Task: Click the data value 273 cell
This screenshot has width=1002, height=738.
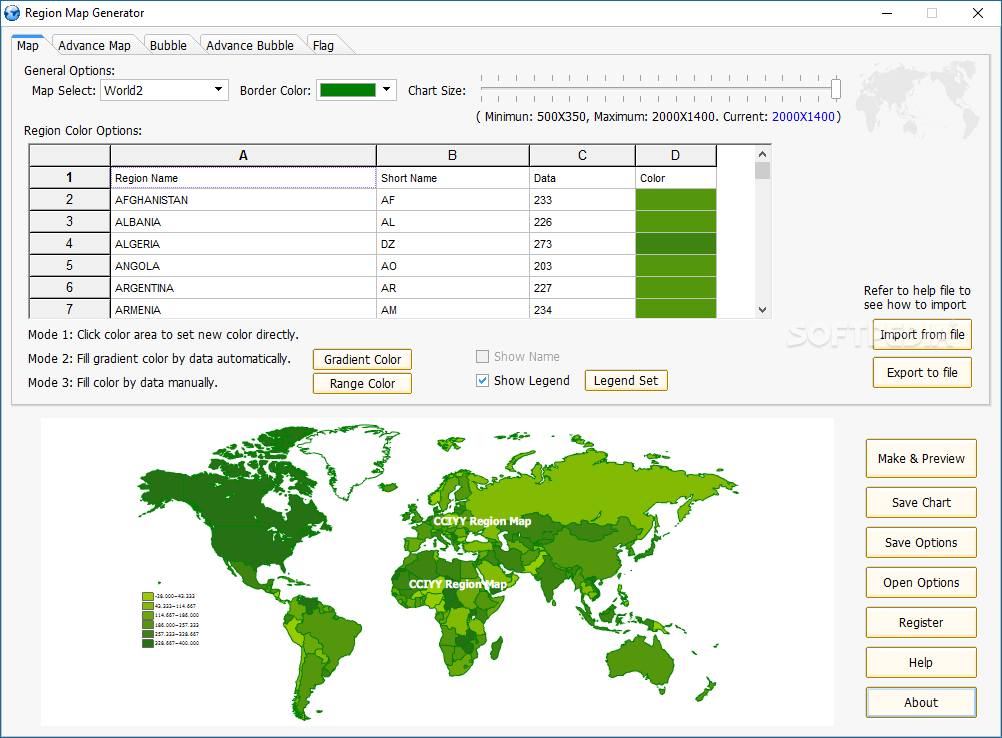Action: point(582,243)
